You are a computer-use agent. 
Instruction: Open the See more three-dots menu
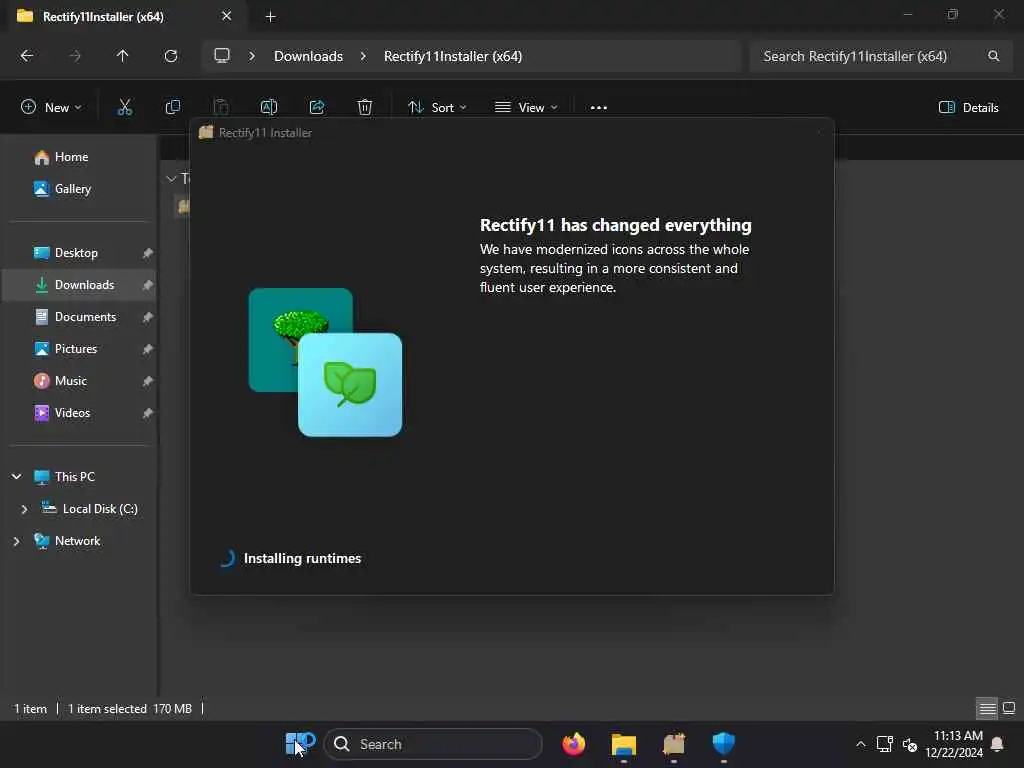coord(598,108)
